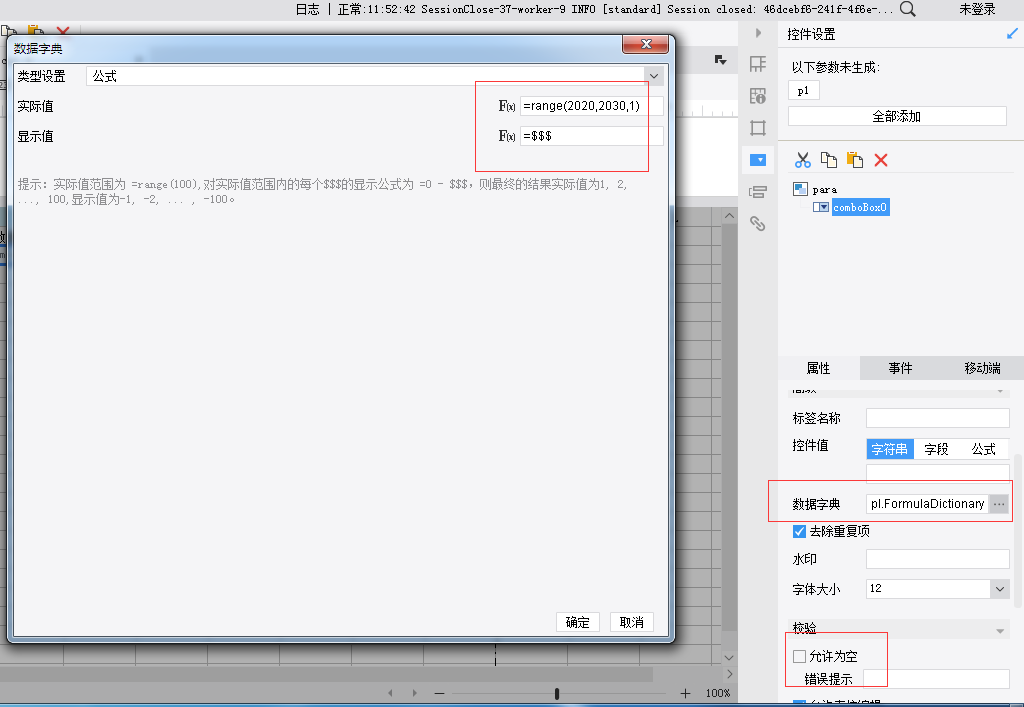Open the 类型设置 type dropdown
The height and width of the screenshot is (707, 1024).
point(654,76)
